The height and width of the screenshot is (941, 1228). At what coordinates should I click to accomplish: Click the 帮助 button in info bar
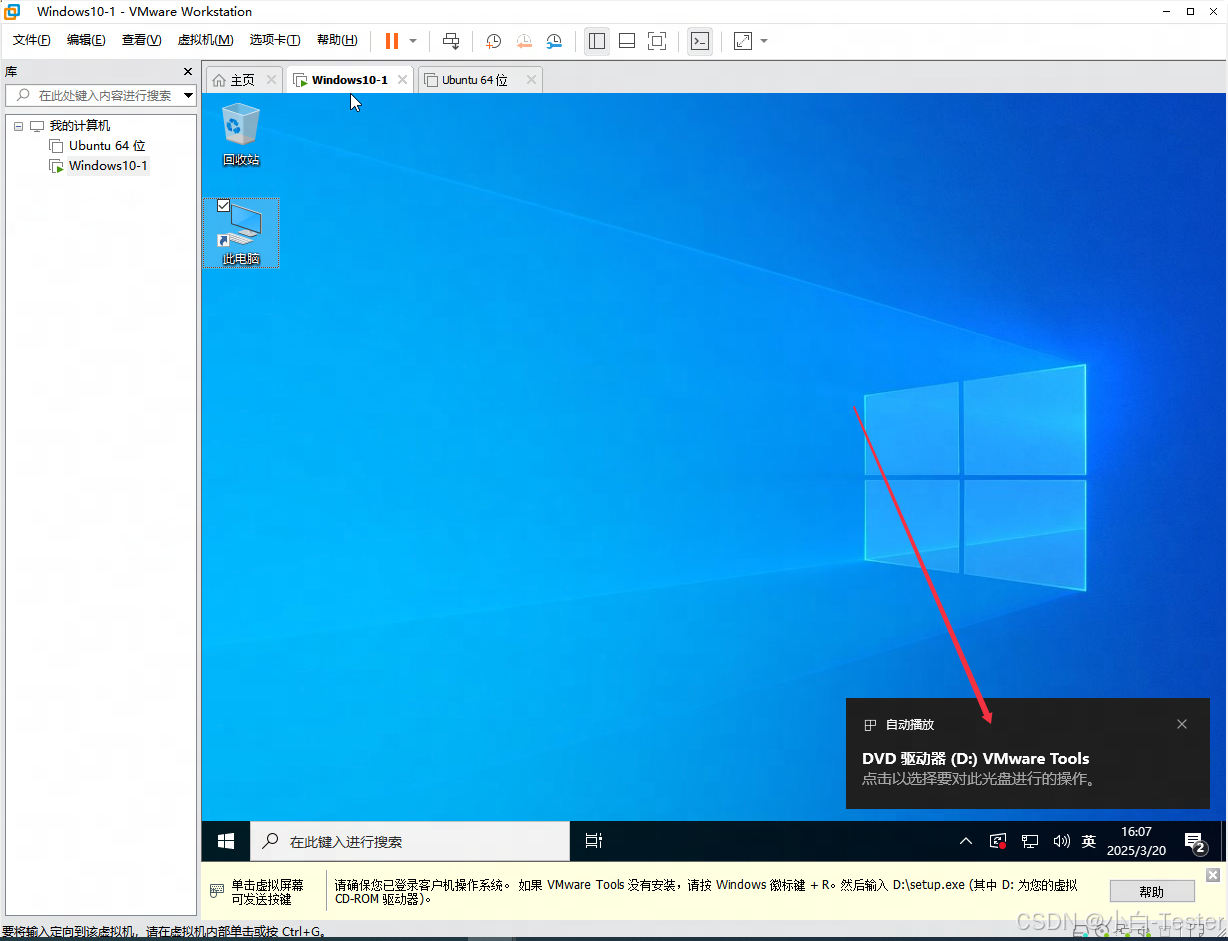tap(1152, 891)
